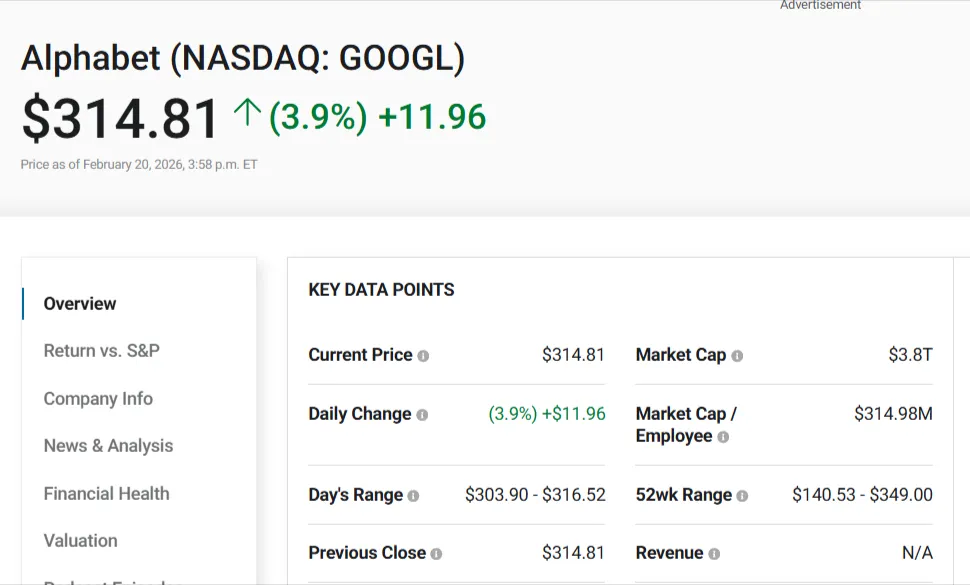Open the Return vs. S&P page
The image size is (970, 585).
(102, 351)
